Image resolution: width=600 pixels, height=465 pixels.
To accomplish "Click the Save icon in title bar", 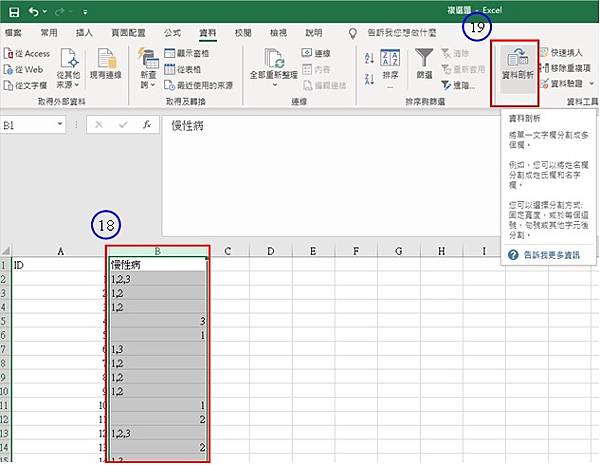I will (14, 12).
